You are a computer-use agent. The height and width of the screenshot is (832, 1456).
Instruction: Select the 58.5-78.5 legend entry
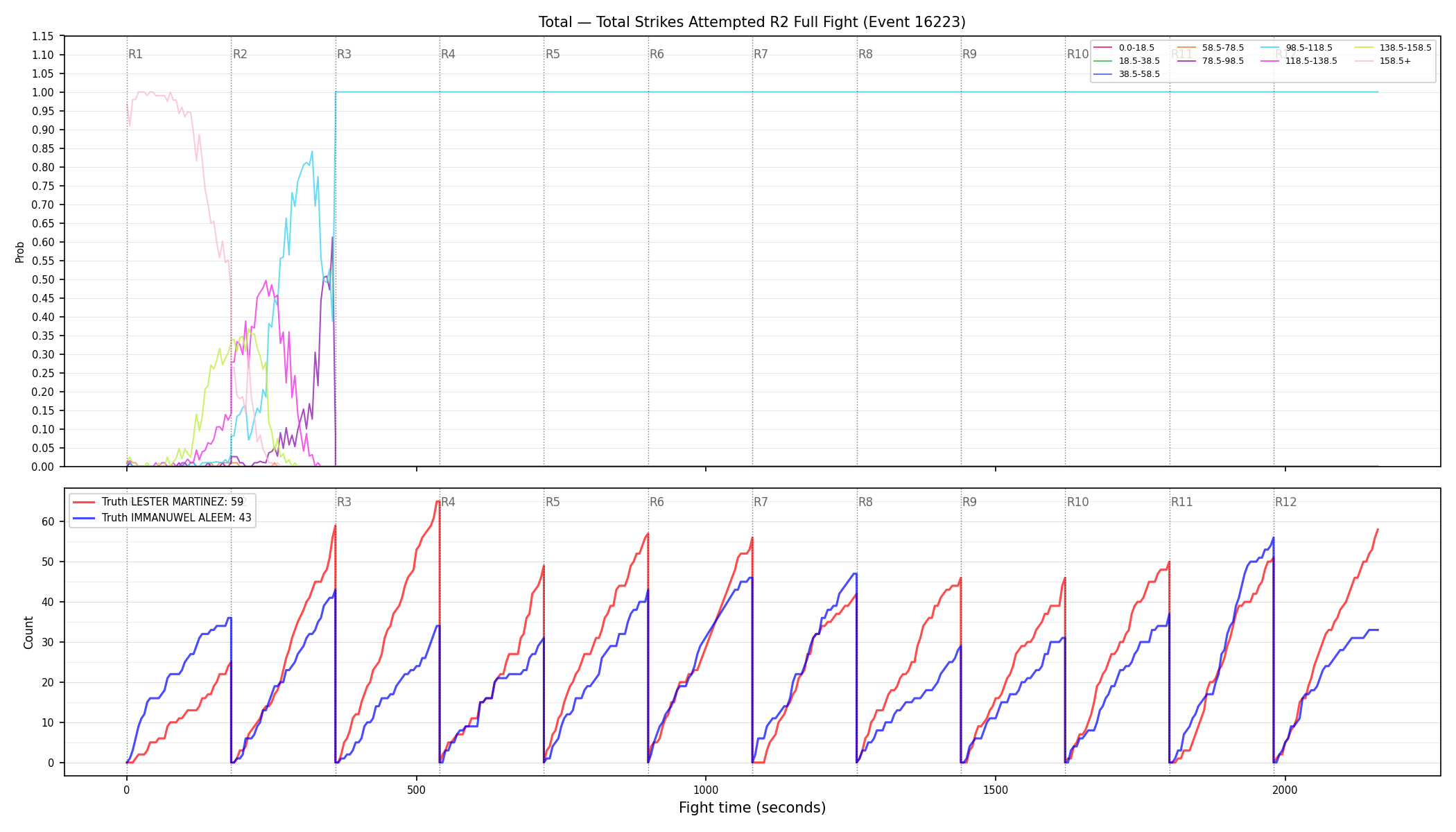click(1211, 48)
